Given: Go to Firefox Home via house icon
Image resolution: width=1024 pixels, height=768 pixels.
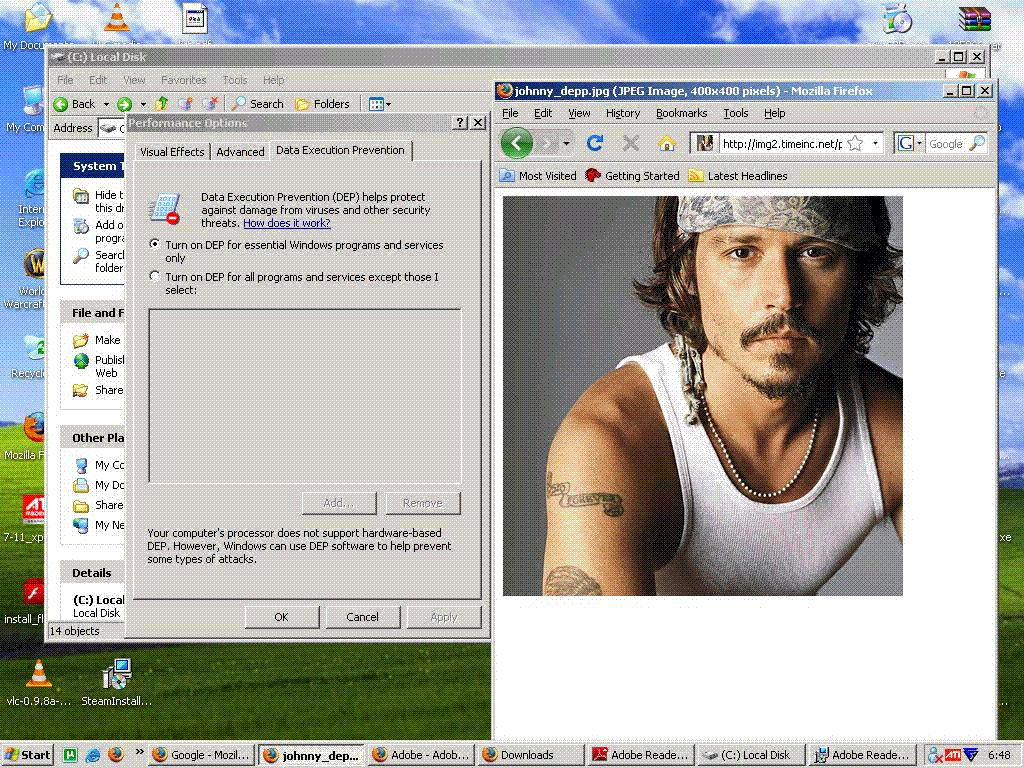Looking at the screenshot, I should tap(667, 143).
